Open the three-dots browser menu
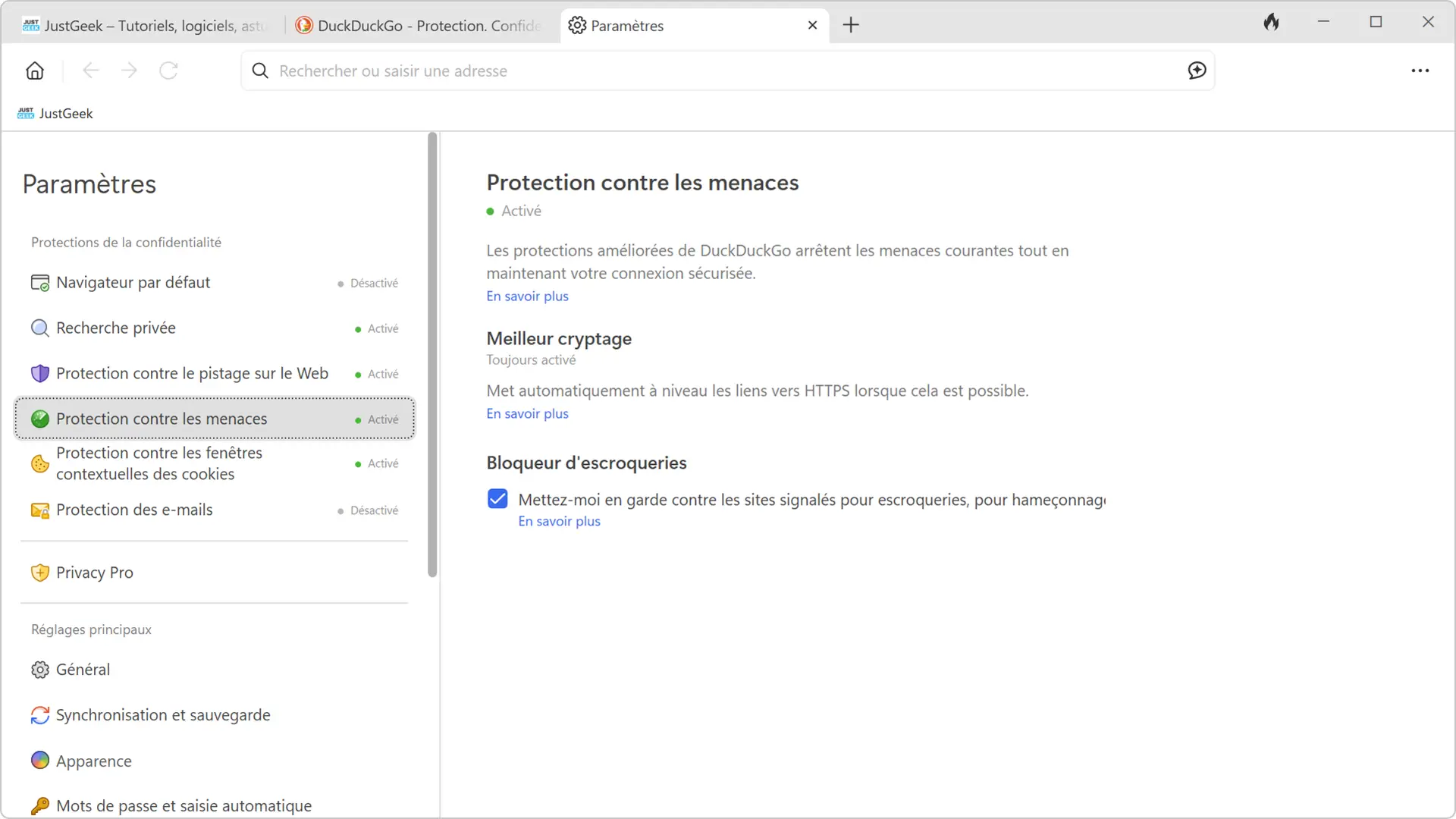This screenshot has height=819, width=1456. [1420, 71]
